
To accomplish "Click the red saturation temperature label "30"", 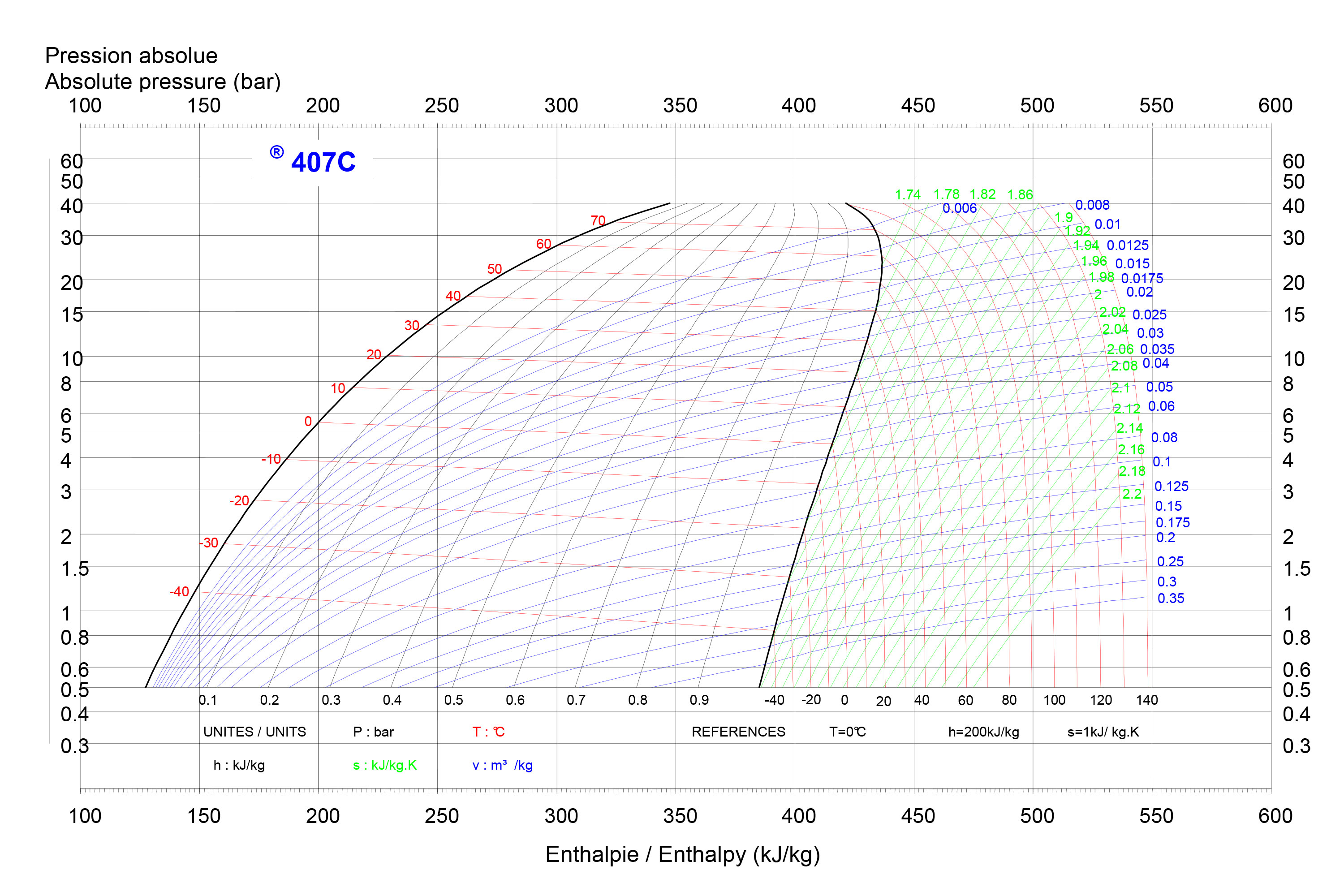I will pyautogui.click(x=411, y=326).
